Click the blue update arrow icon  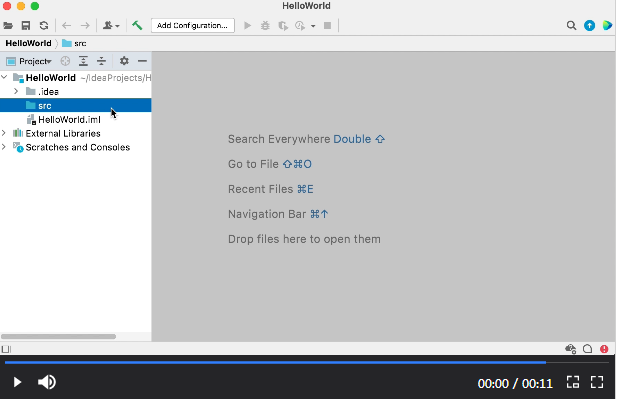click(589, 26)
